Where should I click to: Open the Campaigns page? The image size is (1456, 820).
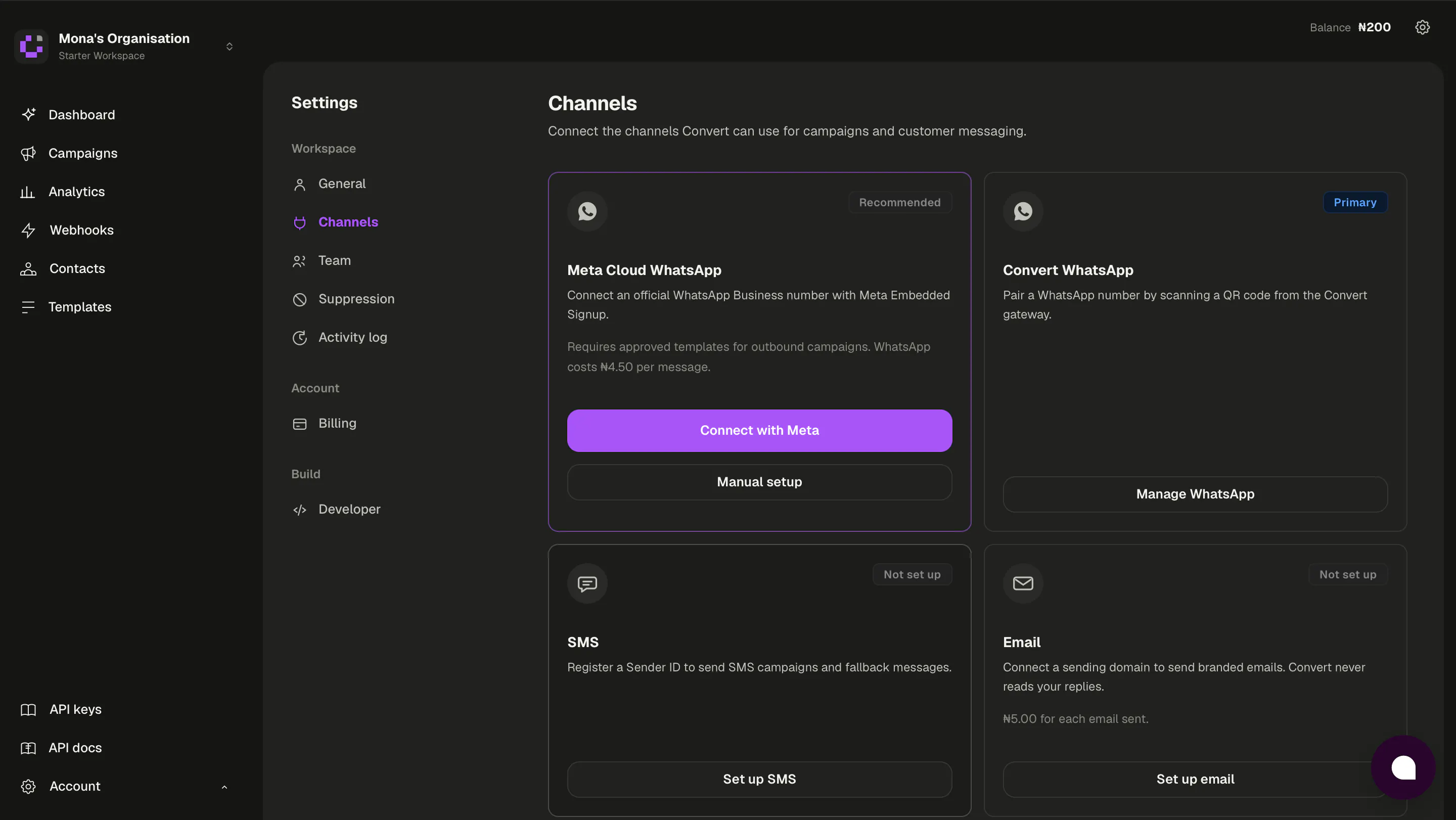pyautogui.click(x=83, y=153)
